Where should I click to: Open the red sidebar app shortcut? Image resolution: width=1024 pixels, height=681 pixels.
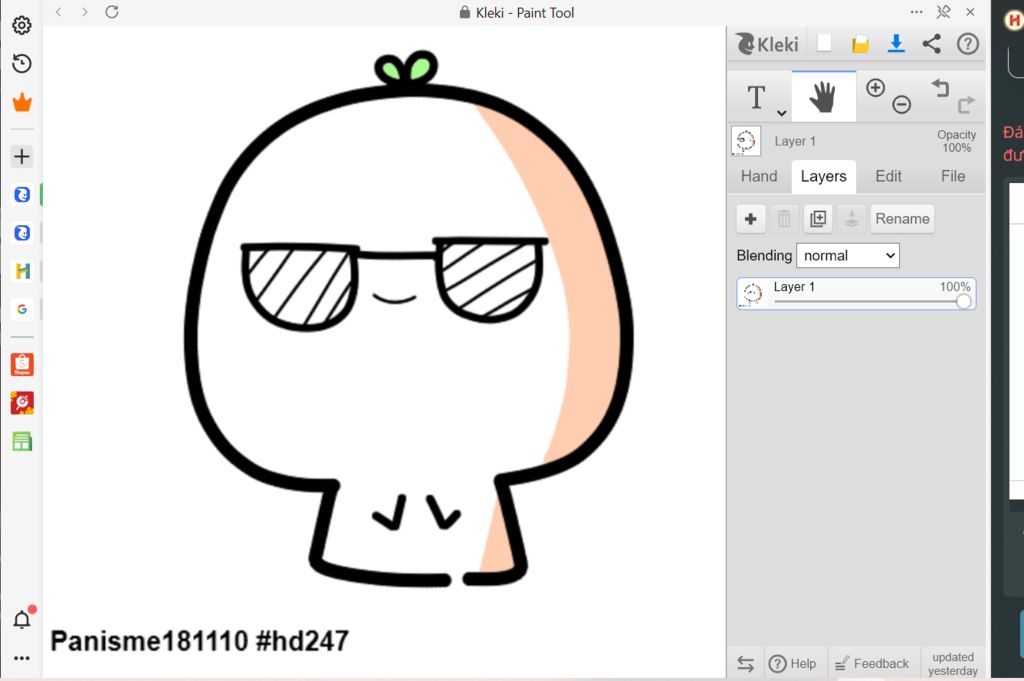click(x=22, y=403)
